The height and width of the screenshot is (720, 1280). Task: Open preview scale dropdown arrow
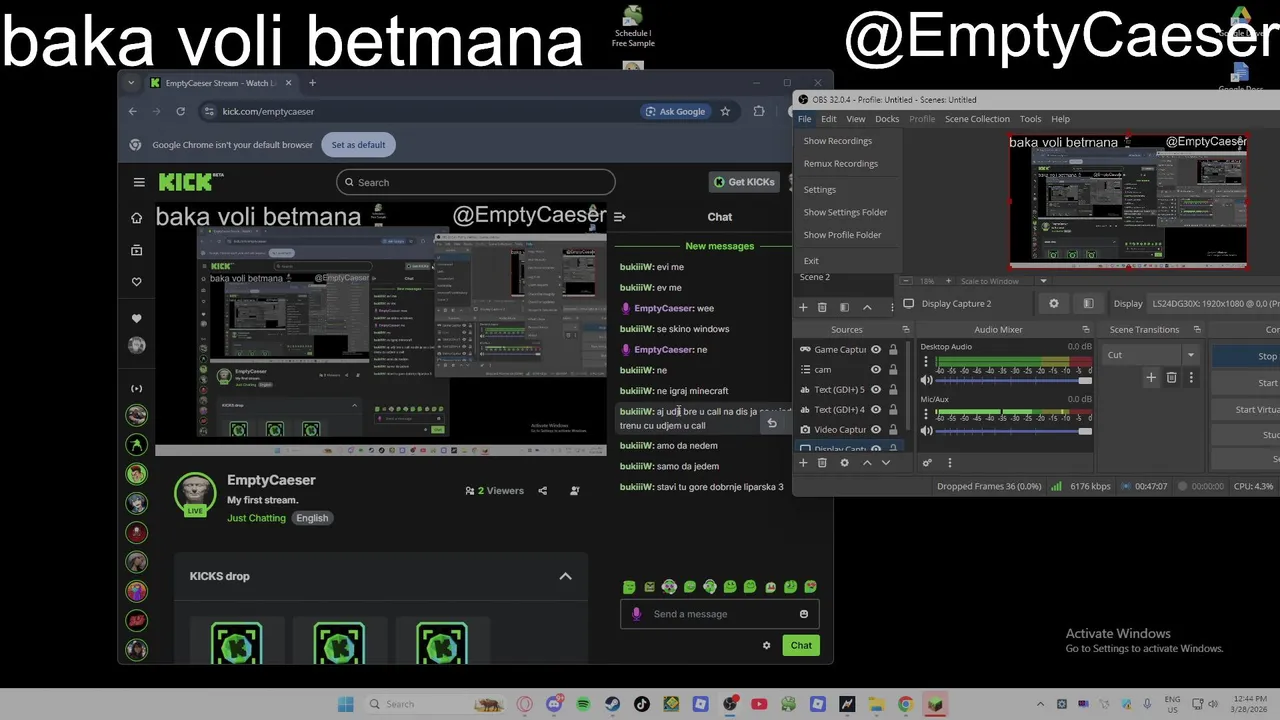pyautogui.click(x=1043, y=281)
